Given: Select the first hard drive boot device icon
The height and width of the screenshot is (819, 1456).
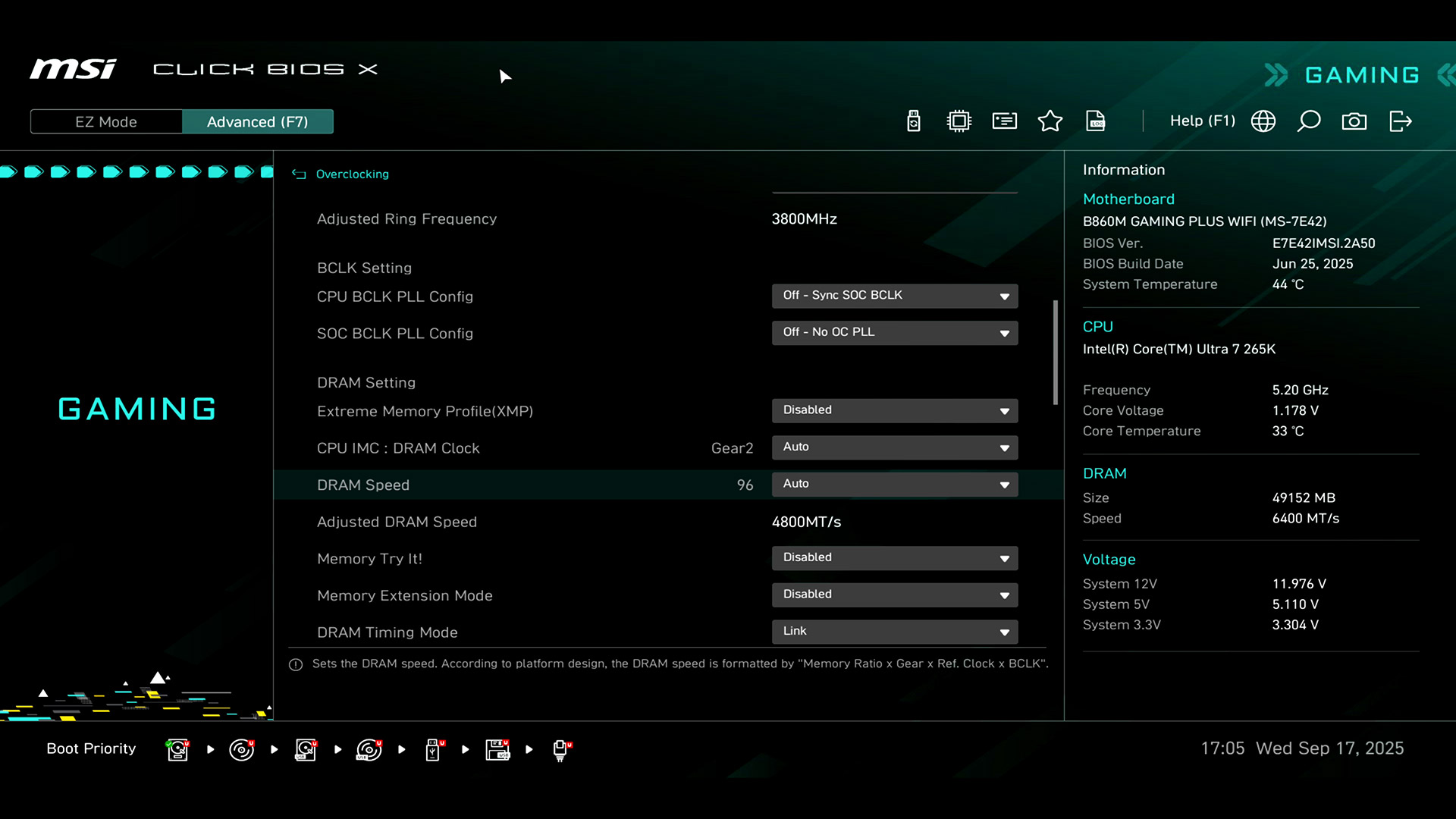Looking at the screenshot, I should pyautogui.click(x=177, y=749).
